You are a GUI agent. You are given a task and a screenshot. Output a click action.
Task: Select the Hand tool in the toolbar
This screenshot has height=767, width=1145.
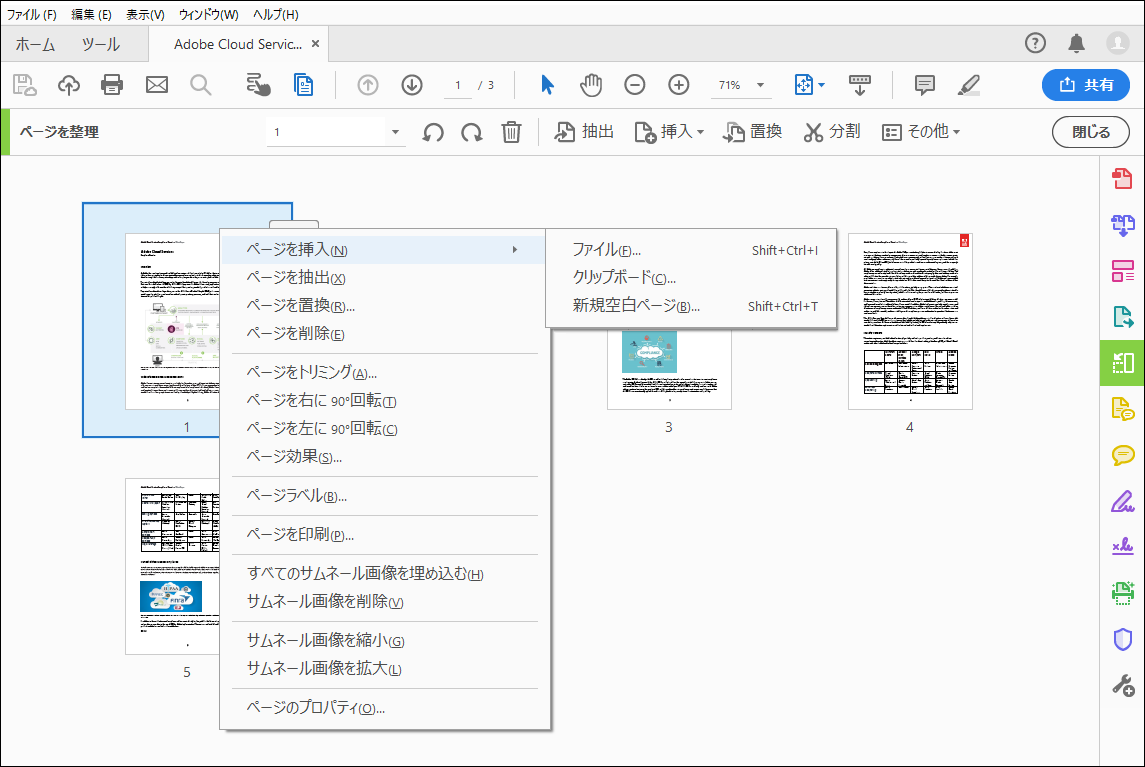click(591, 85)
